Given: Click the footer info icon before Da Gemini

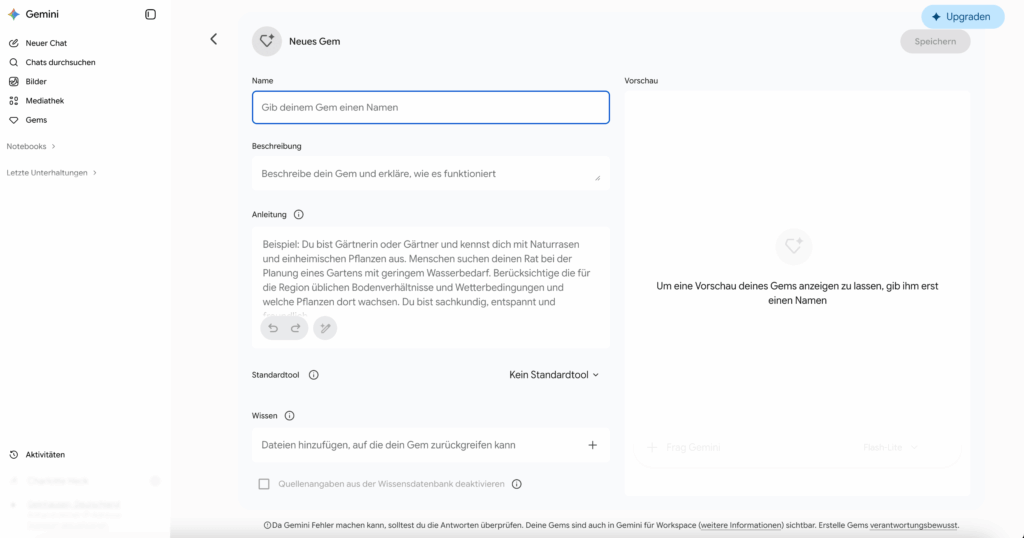Looking at the screenshot, I should 267,525.
